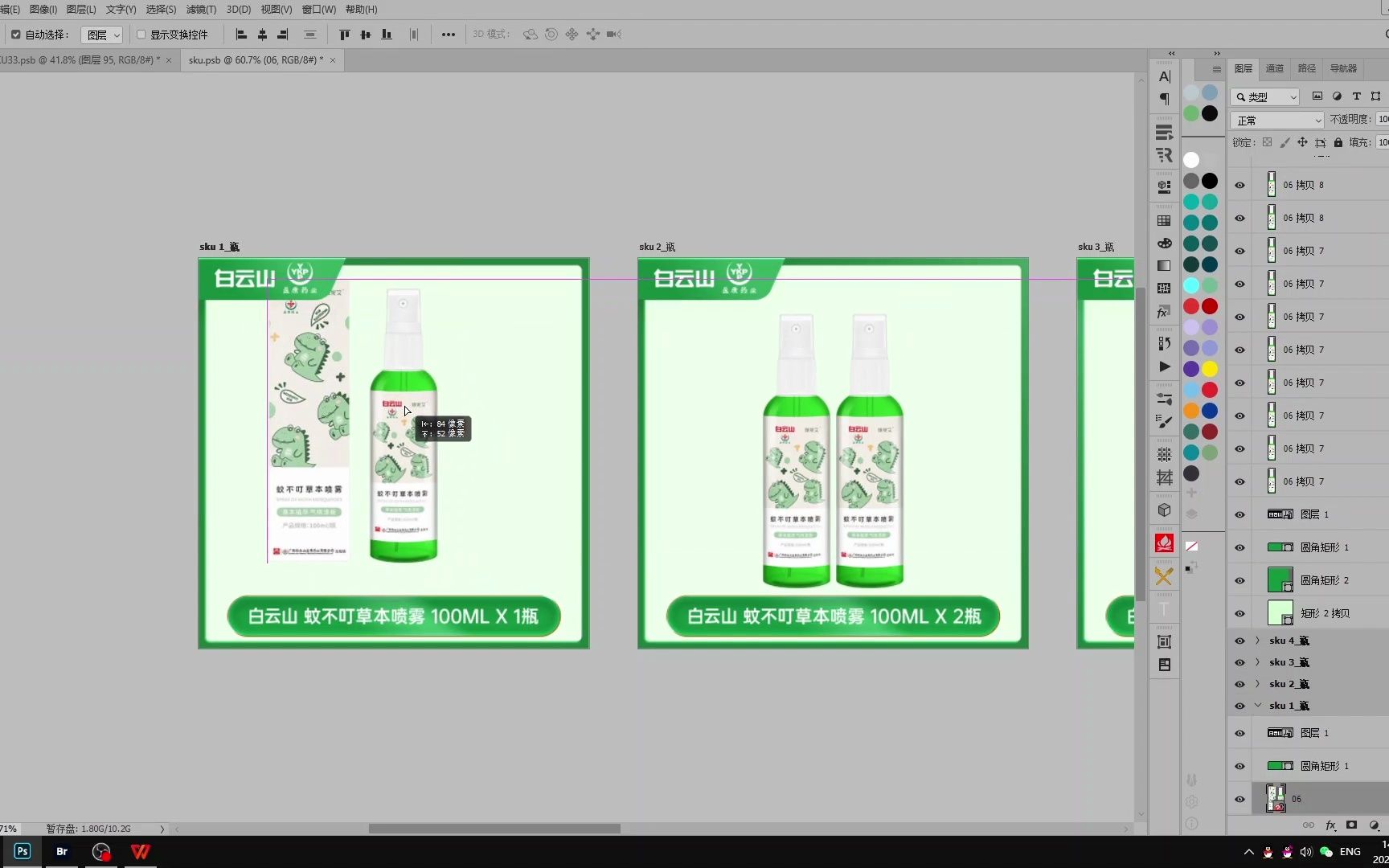
Task: Open the auto-select 图层 dropdown
Action: point(101,35)
